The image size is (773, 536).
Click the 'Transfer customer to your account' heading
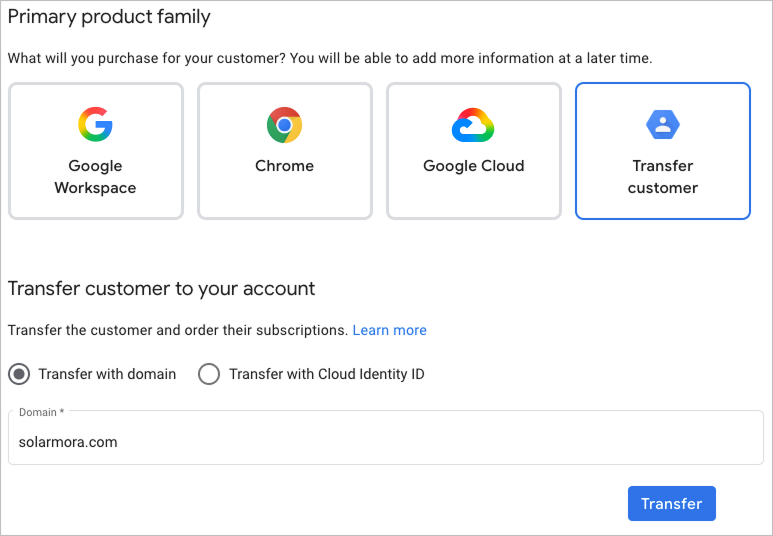tap(161, 289)
